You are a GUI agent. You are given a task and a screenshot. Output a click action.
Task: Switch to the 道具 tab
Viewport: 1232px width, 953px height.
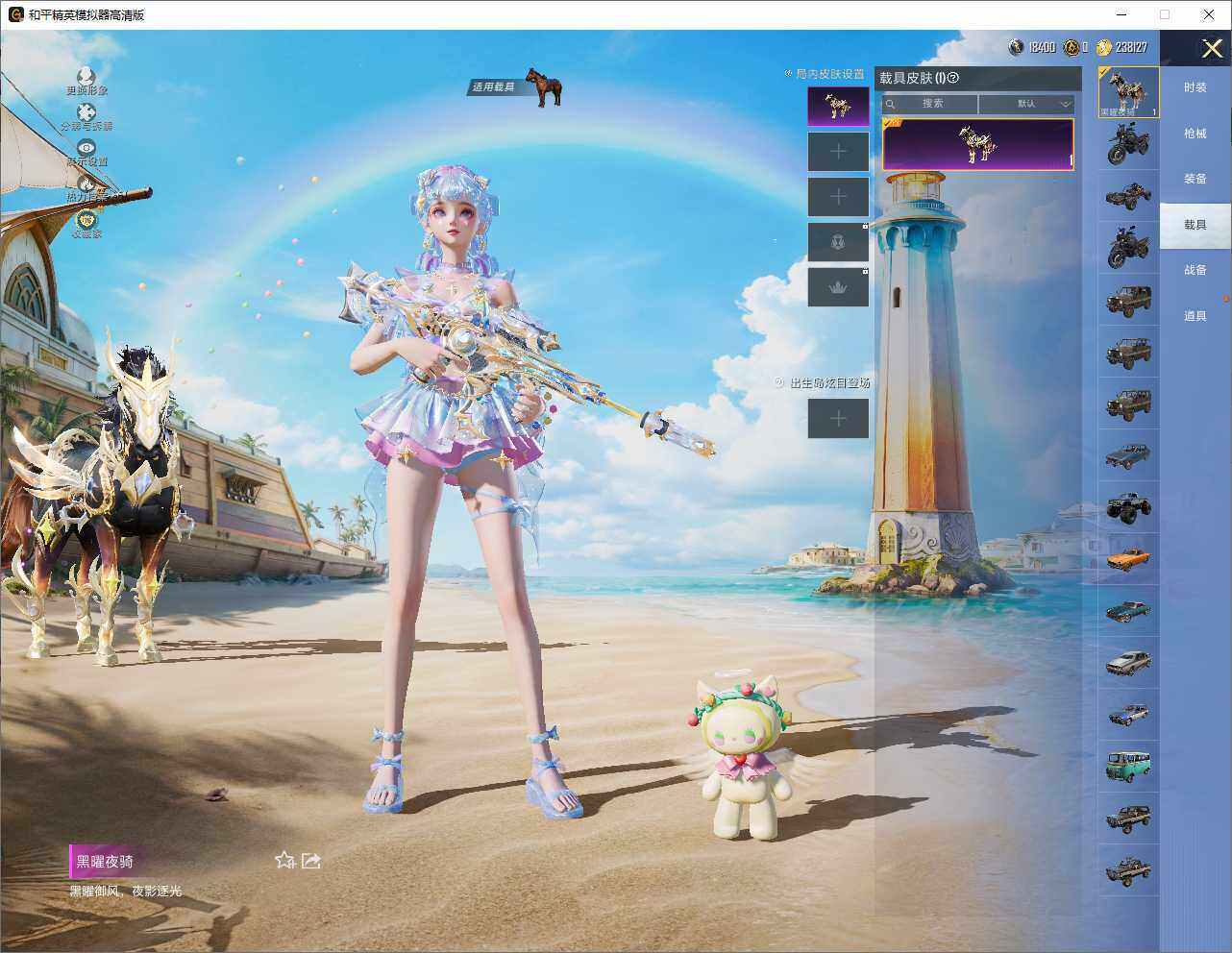[x=1195, y=316]
